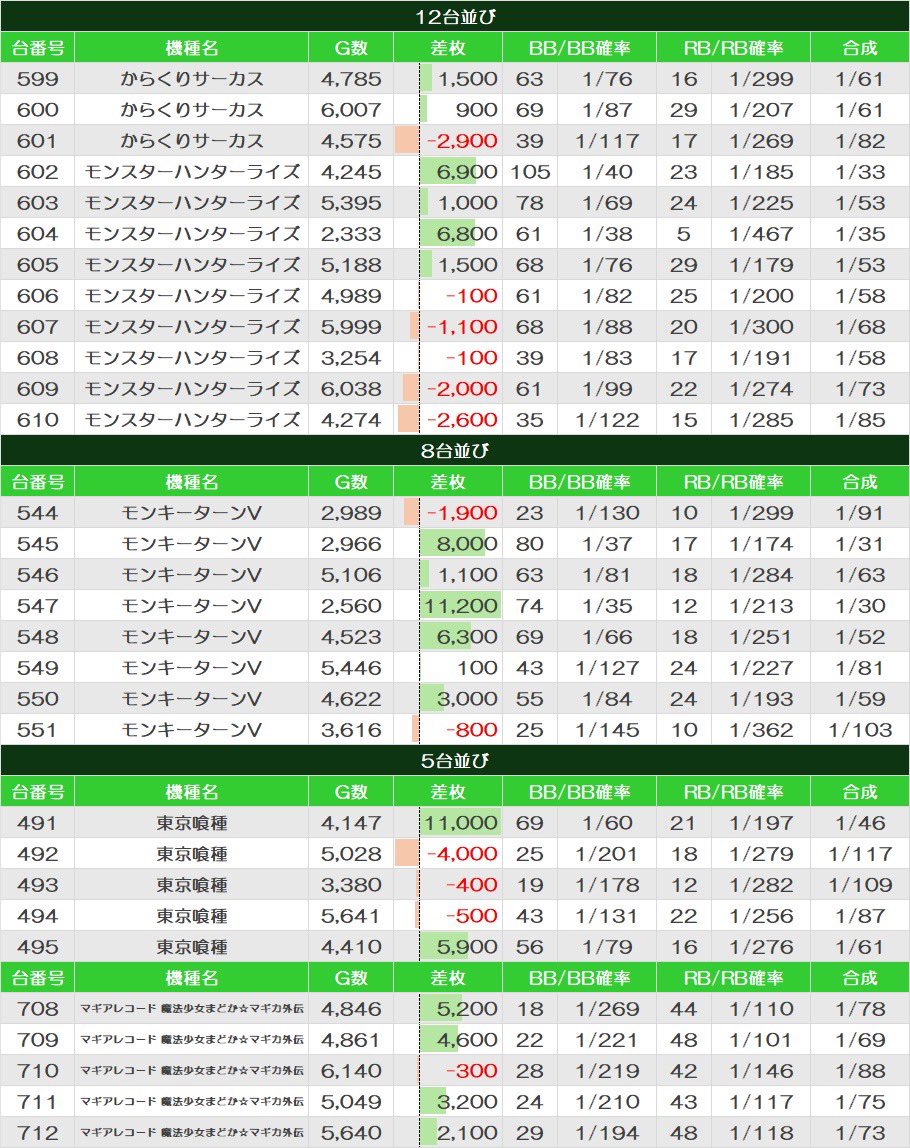Click BB probability 1/40 in row 602
The image size is (910, 1148).
(x=607, y=171)
